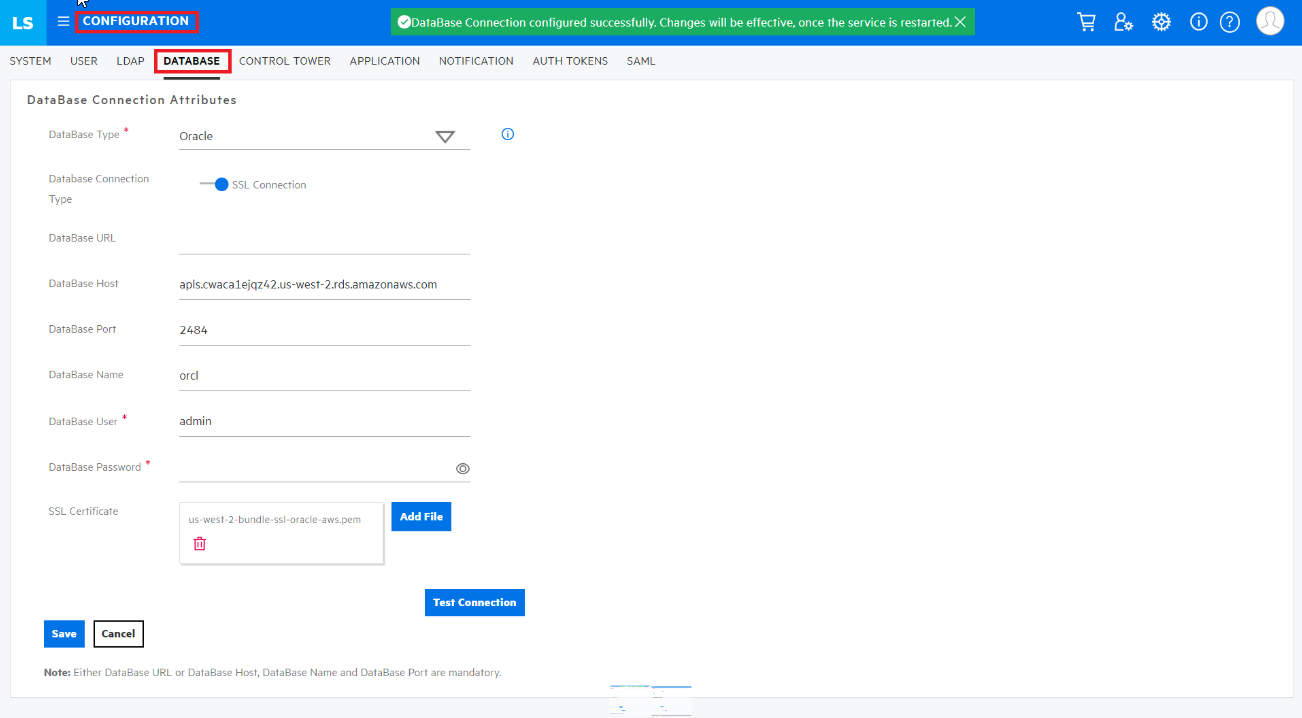Image resolution: width=1302 pixels, height=718 pixels.
Task: Open the help question mark icon
Action: (x=1229, y=21)
